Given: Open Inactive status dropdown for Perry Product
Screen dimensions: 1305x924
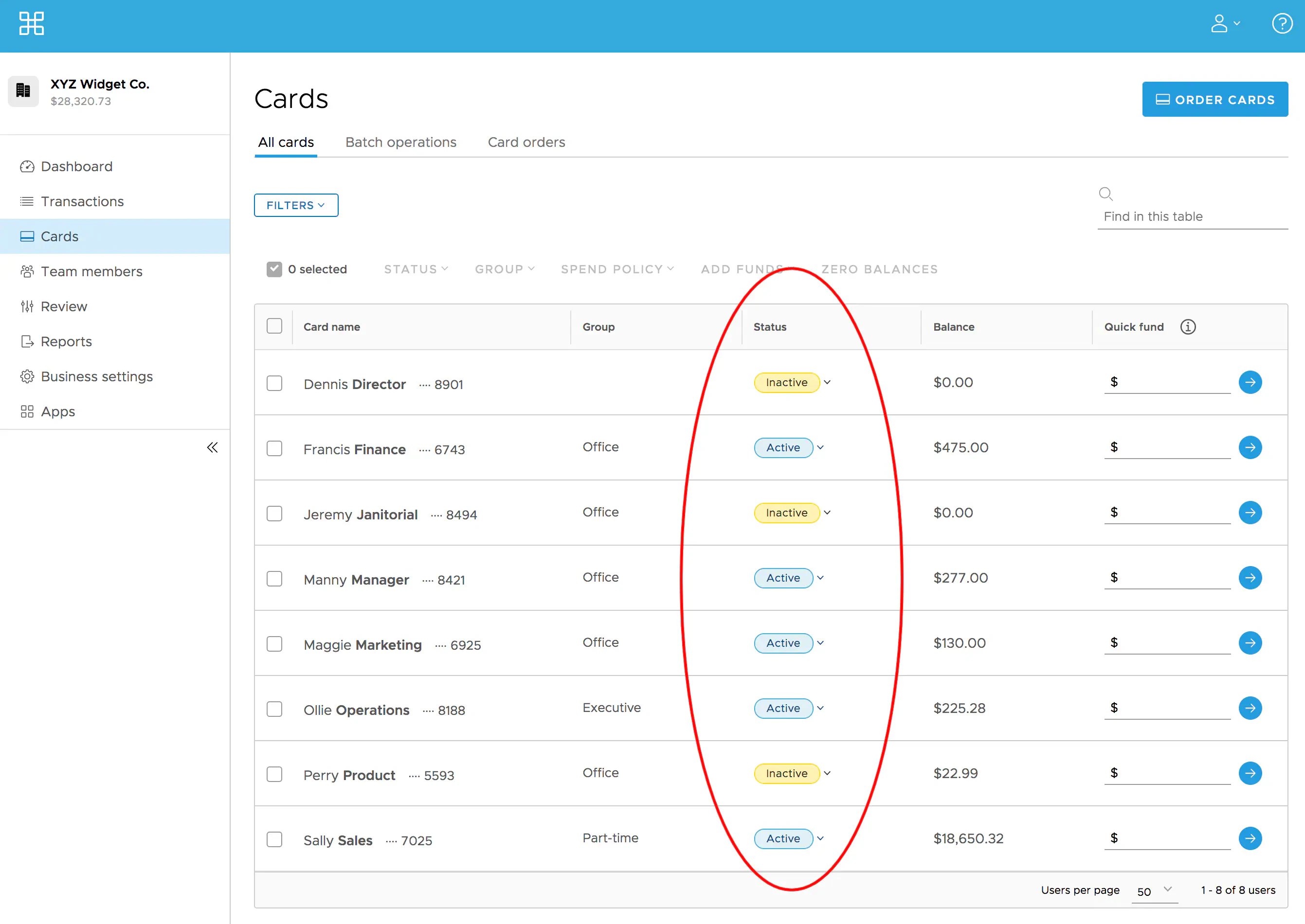Looking at the screenshot, I should point(792,773).
